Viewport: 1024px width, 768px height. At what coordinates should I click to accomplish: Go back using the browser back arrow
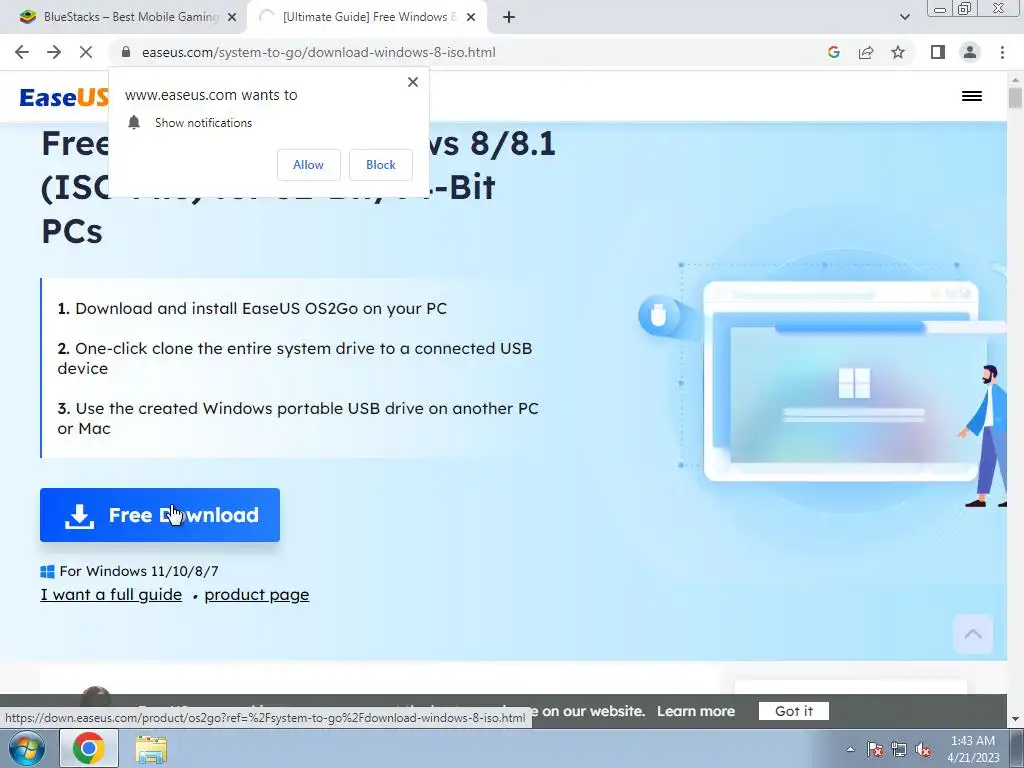pyautogui.click(x=22, y=52)
